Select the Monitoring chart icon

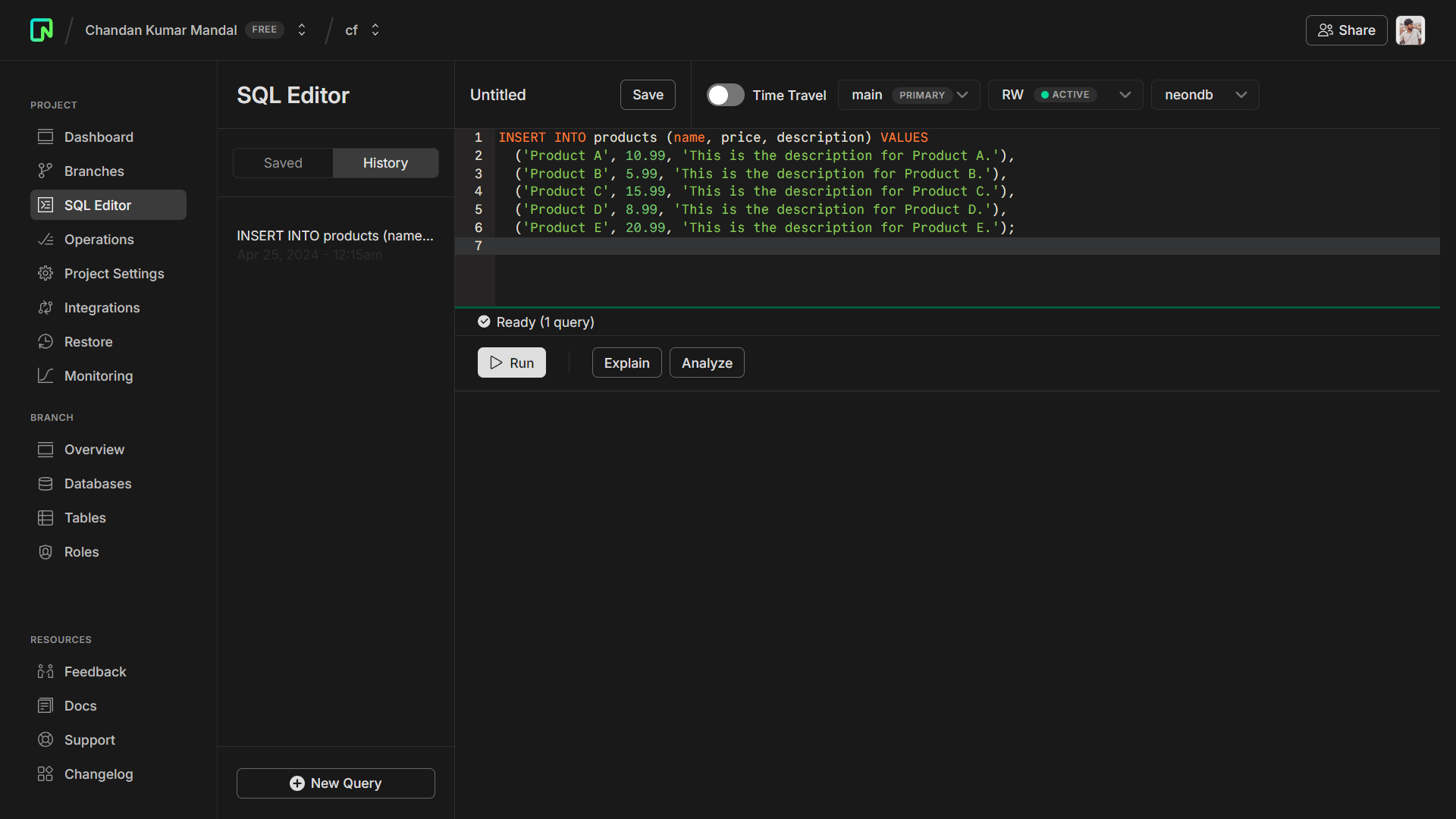(45, 375)
